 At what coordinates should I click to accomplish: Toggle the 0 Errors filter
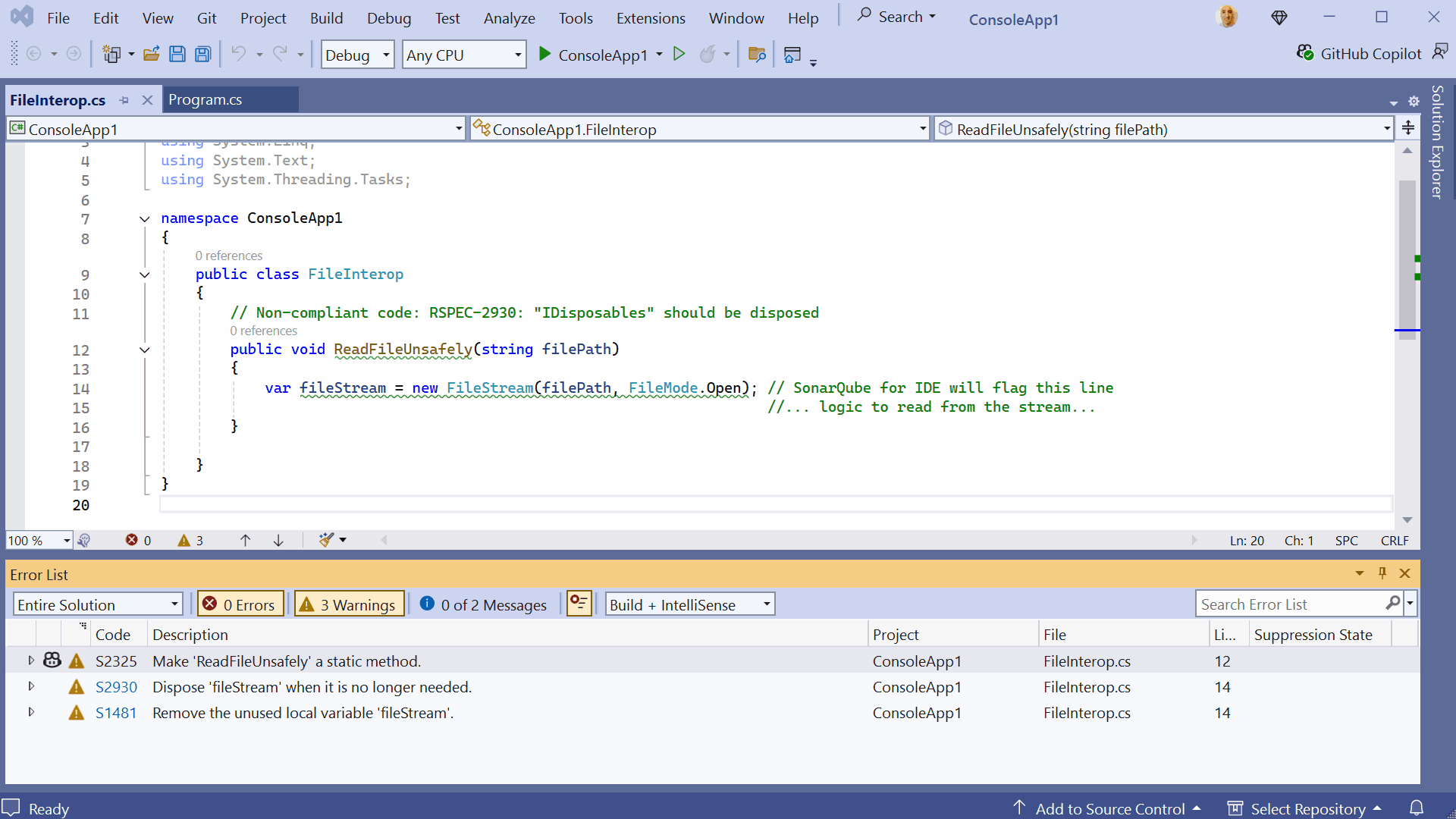240,604
